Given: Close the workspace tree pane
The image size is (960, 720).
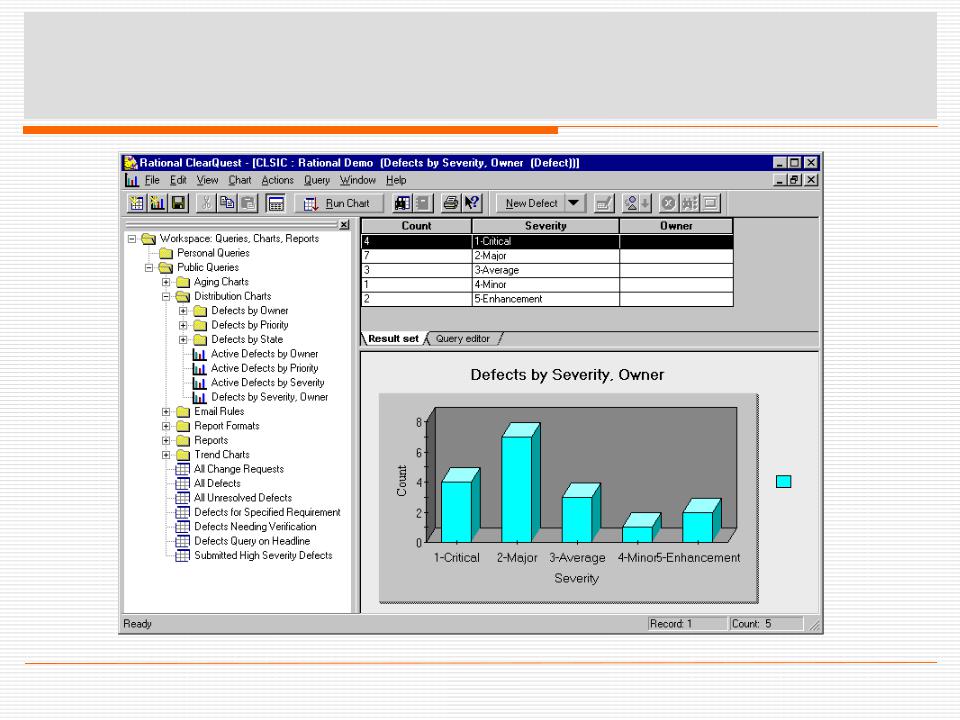Looking at the screenshot, I should 345,225.
